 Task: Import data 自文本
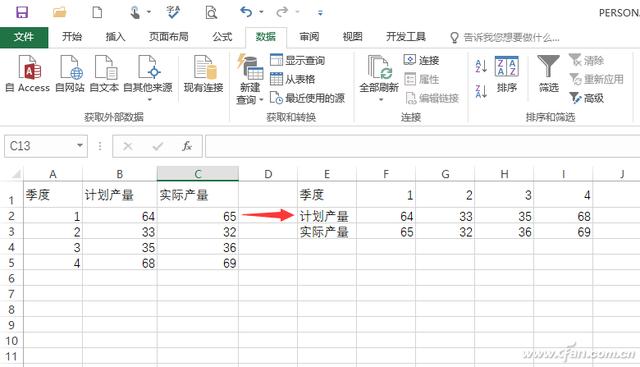coord(104,73)
